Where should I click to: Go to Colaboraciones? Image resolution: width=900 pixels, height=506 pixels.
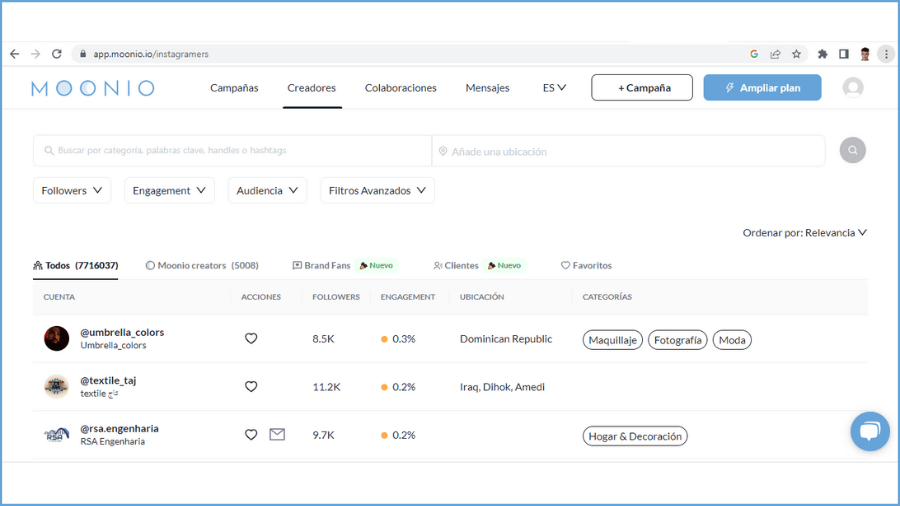(x=401, y=88)
